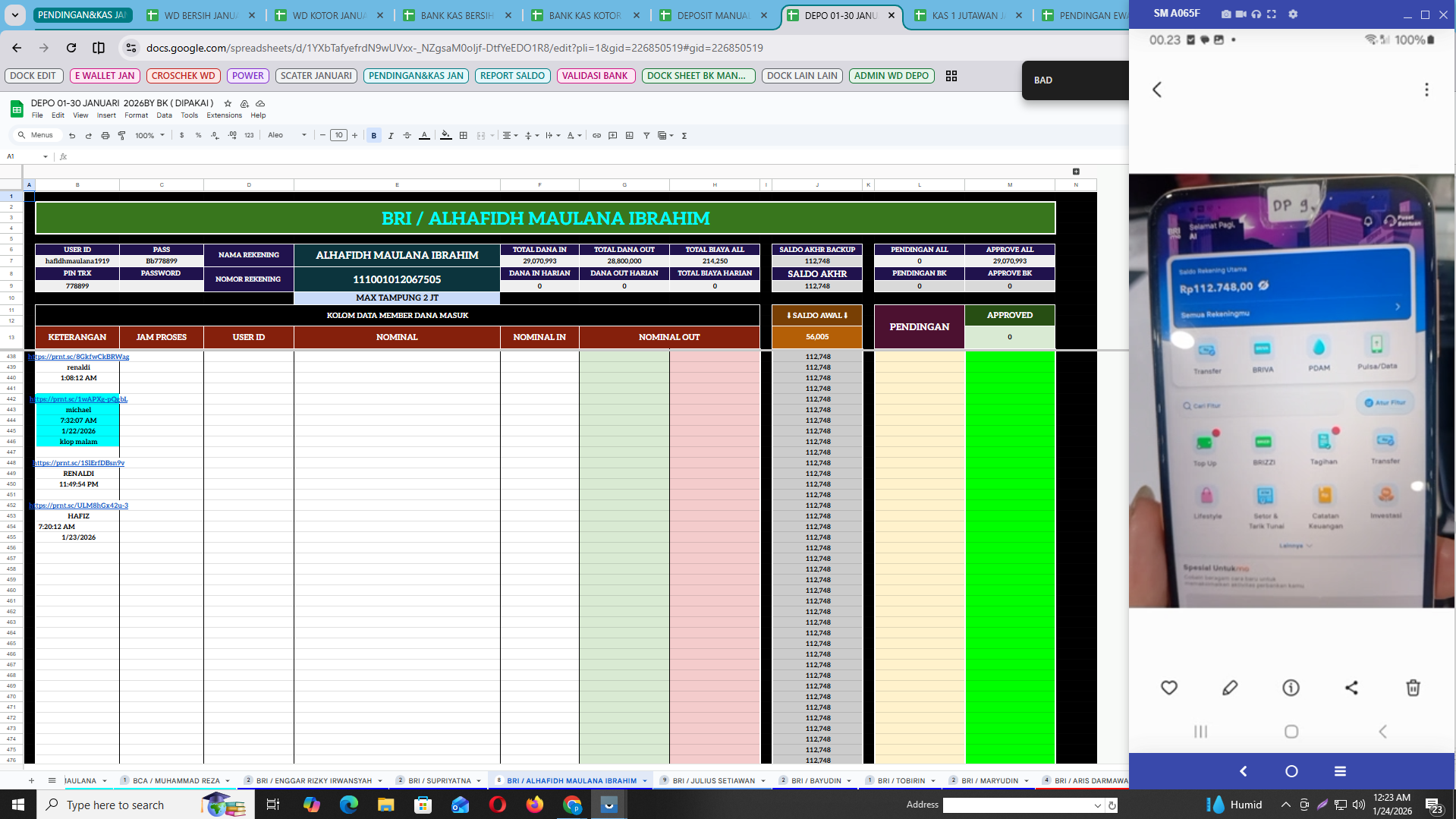Enter fullscreen in SM A065F window

coord(1272,14)
